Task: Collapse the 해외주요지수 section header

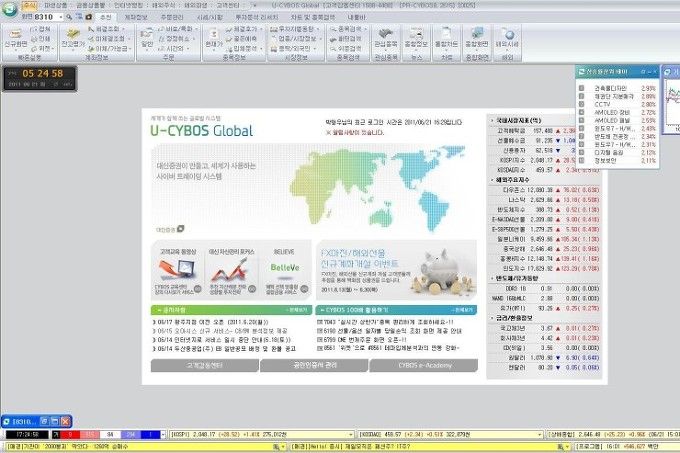Action: (x=512, y=179)
